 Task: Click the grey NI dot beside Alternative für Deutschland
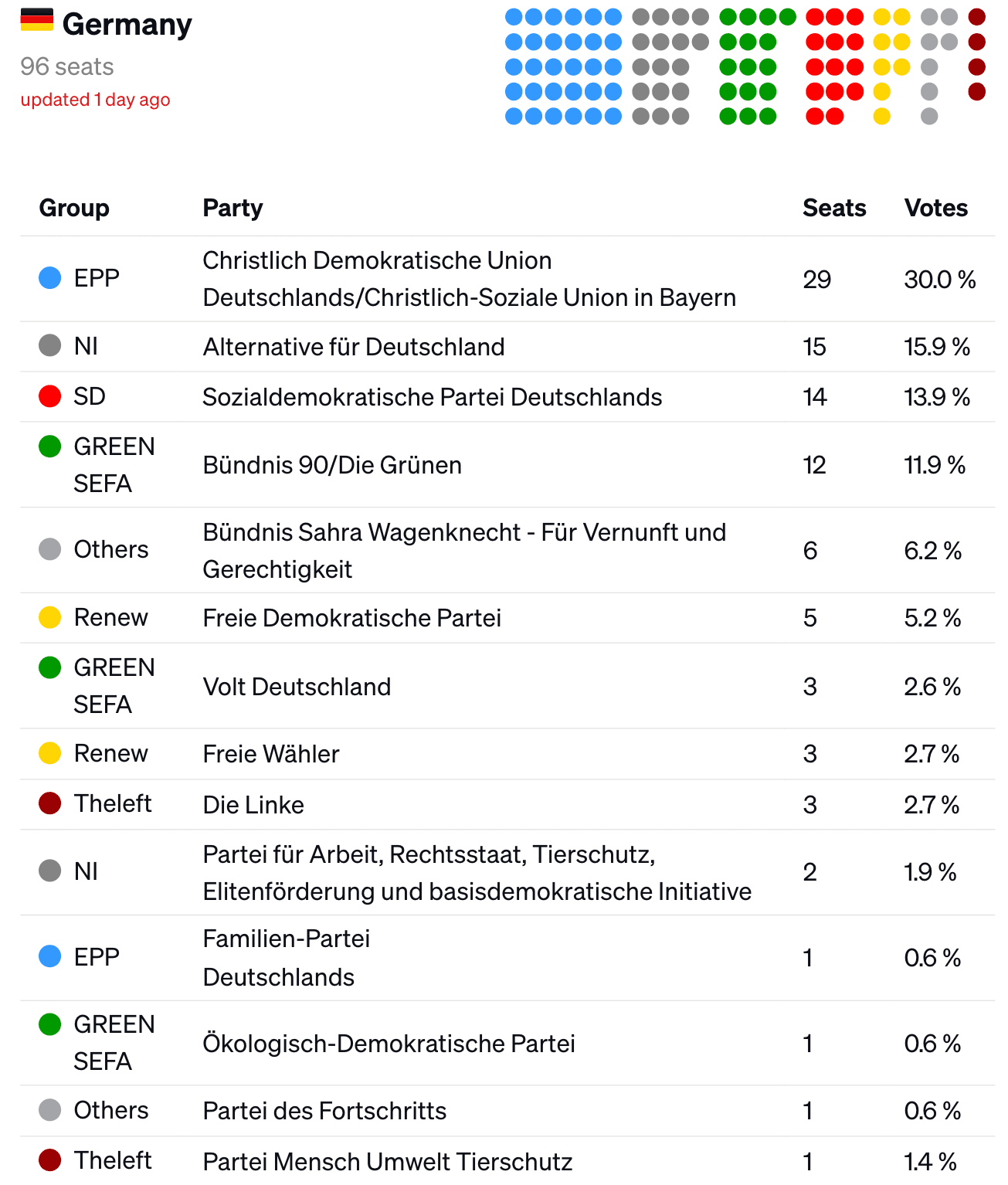[x=50, y=345]
